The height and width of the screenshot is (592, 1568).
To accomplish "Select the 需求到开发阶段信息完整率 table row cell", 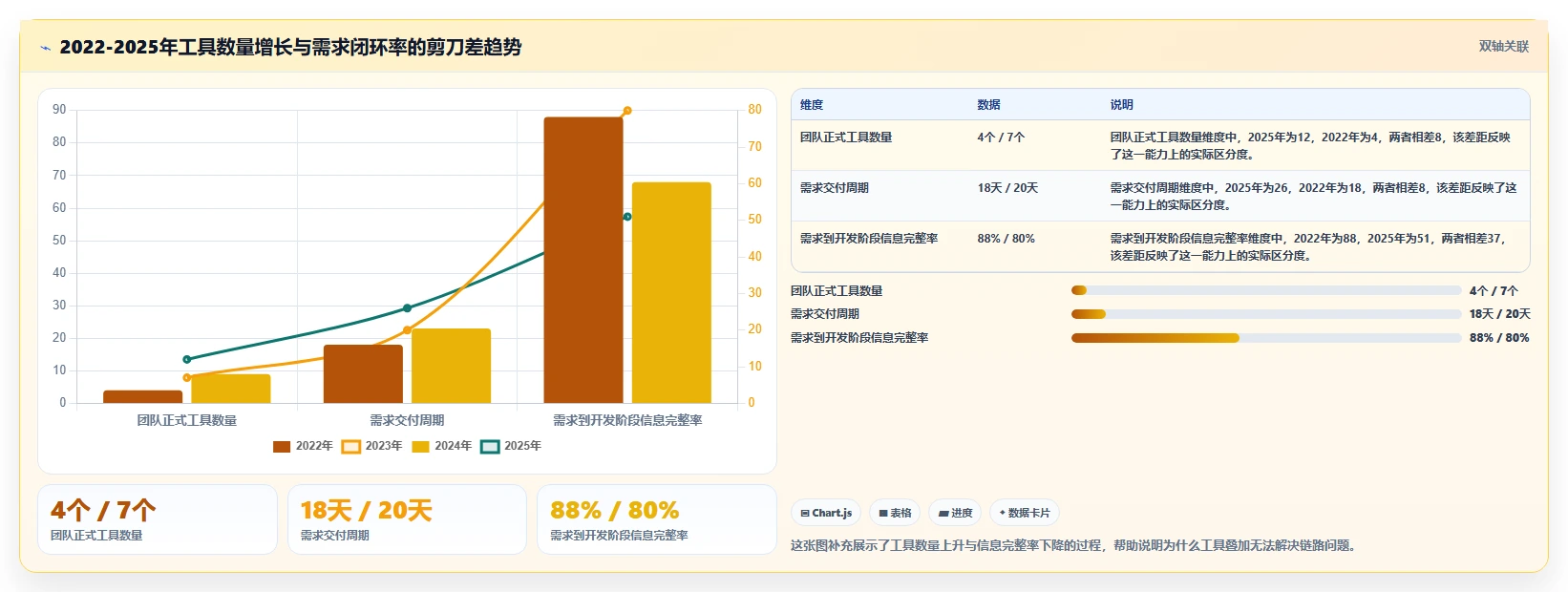I will [869, 239].
